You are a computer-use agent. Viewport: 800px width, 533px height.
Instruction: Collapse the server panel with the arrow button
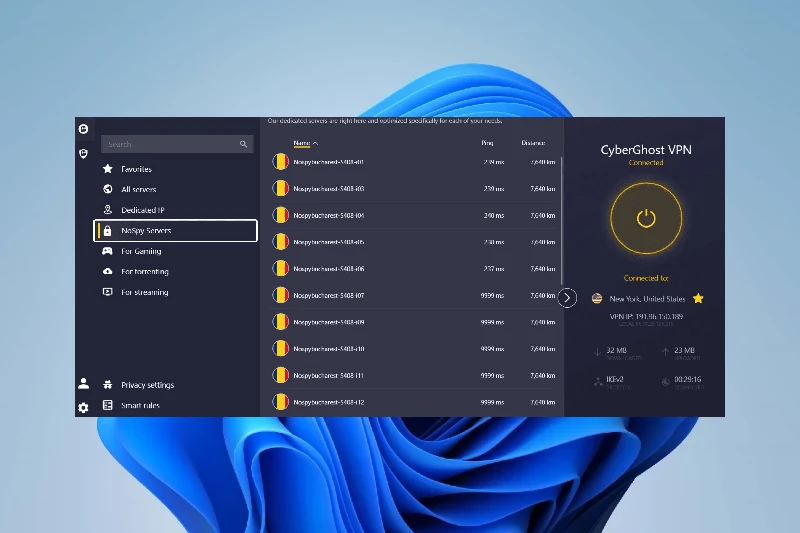[567, 298]
